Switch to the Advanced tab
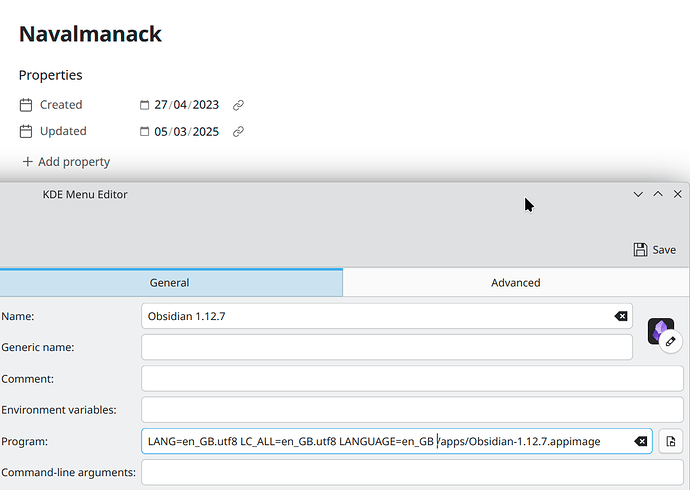Image resolution: width=690 pixels, height=490 pixels. (516, 283)
